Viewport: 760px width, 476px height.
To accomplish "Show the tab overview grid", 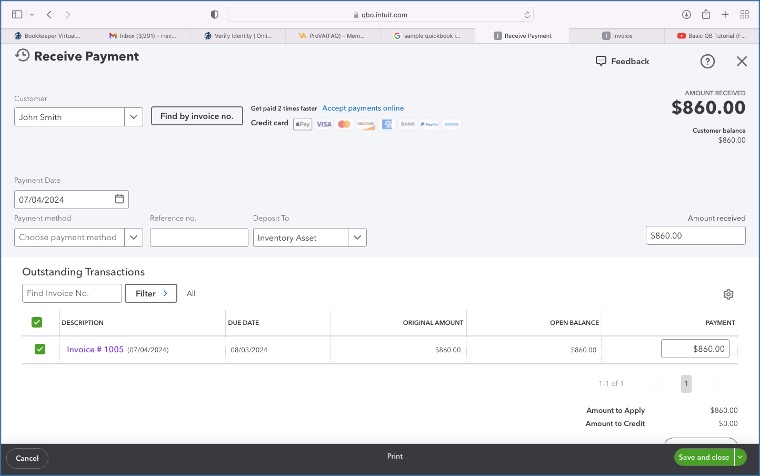I will point(744,15).
